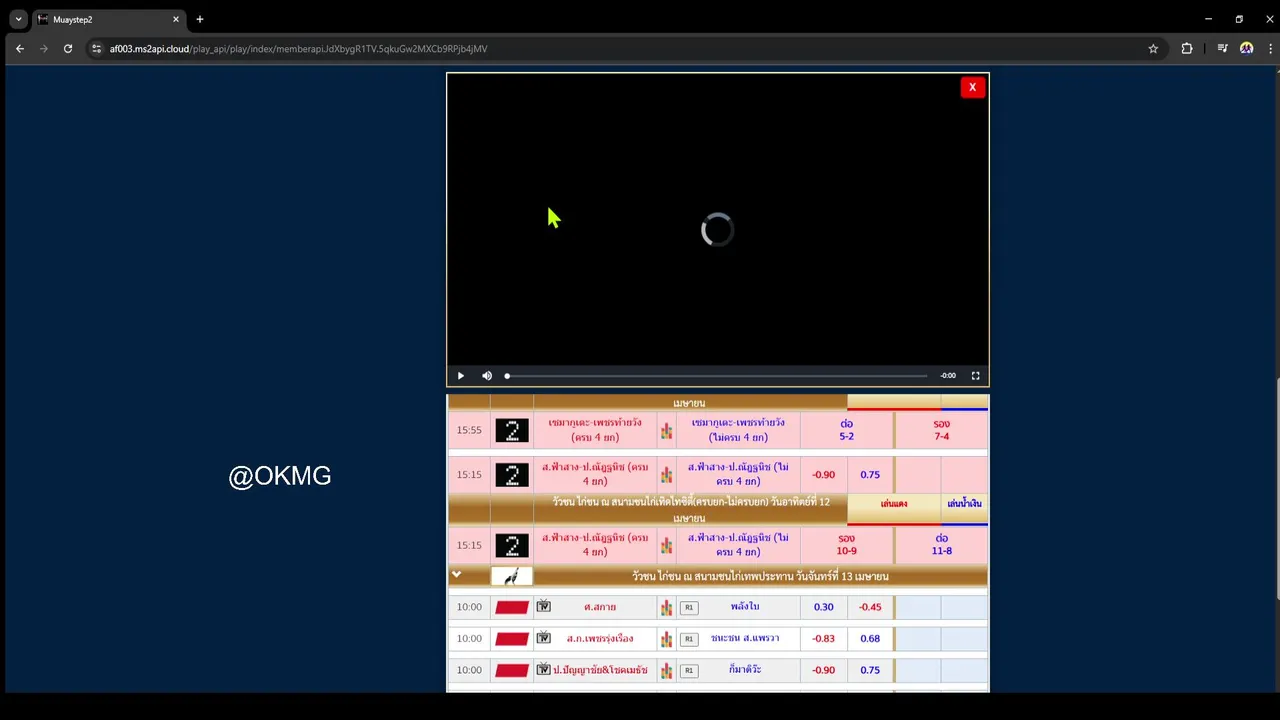Close the video popup with red X

coord(972,87)
